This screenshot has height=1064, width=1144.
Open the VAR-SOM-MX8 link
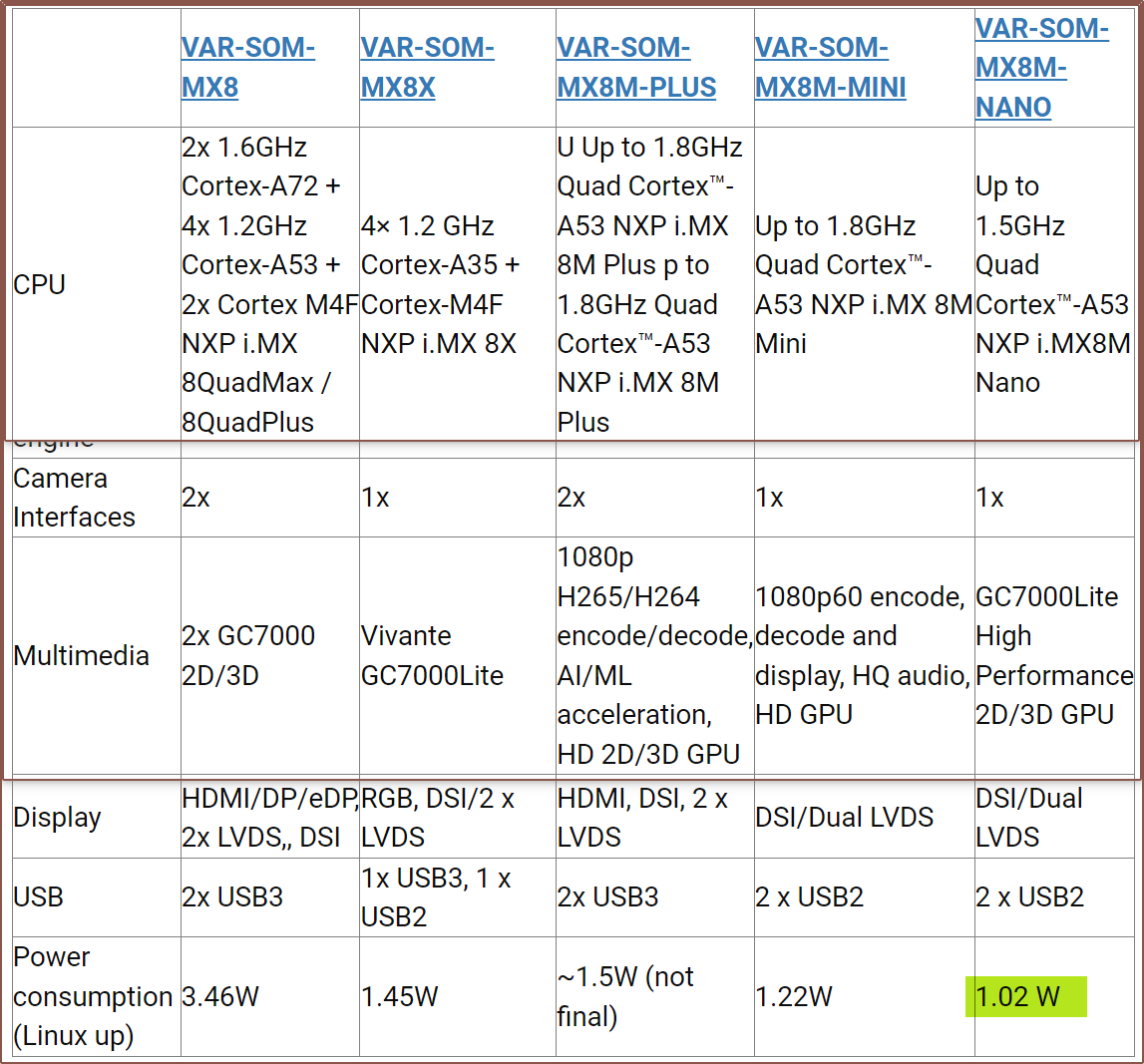247,68
